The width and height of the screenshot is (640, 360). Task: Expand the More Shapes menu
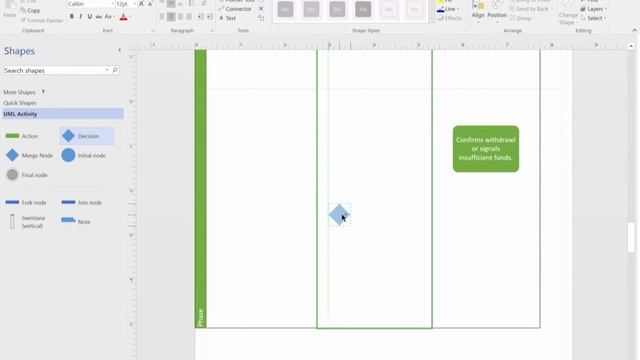[x=24, y=92]
